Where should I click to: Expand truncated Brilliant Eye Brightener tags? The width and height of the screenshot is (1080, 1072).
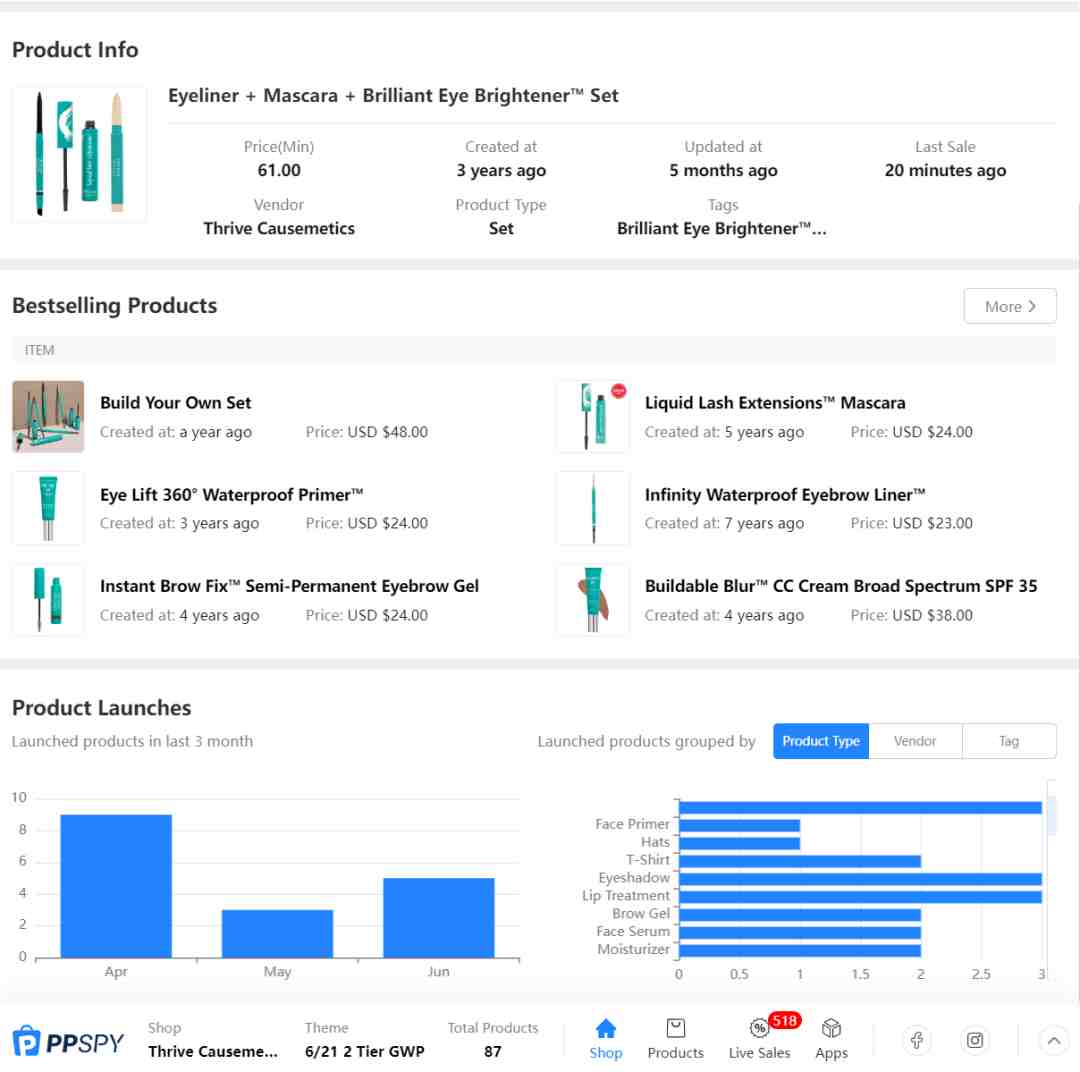[x=721, y=229]
